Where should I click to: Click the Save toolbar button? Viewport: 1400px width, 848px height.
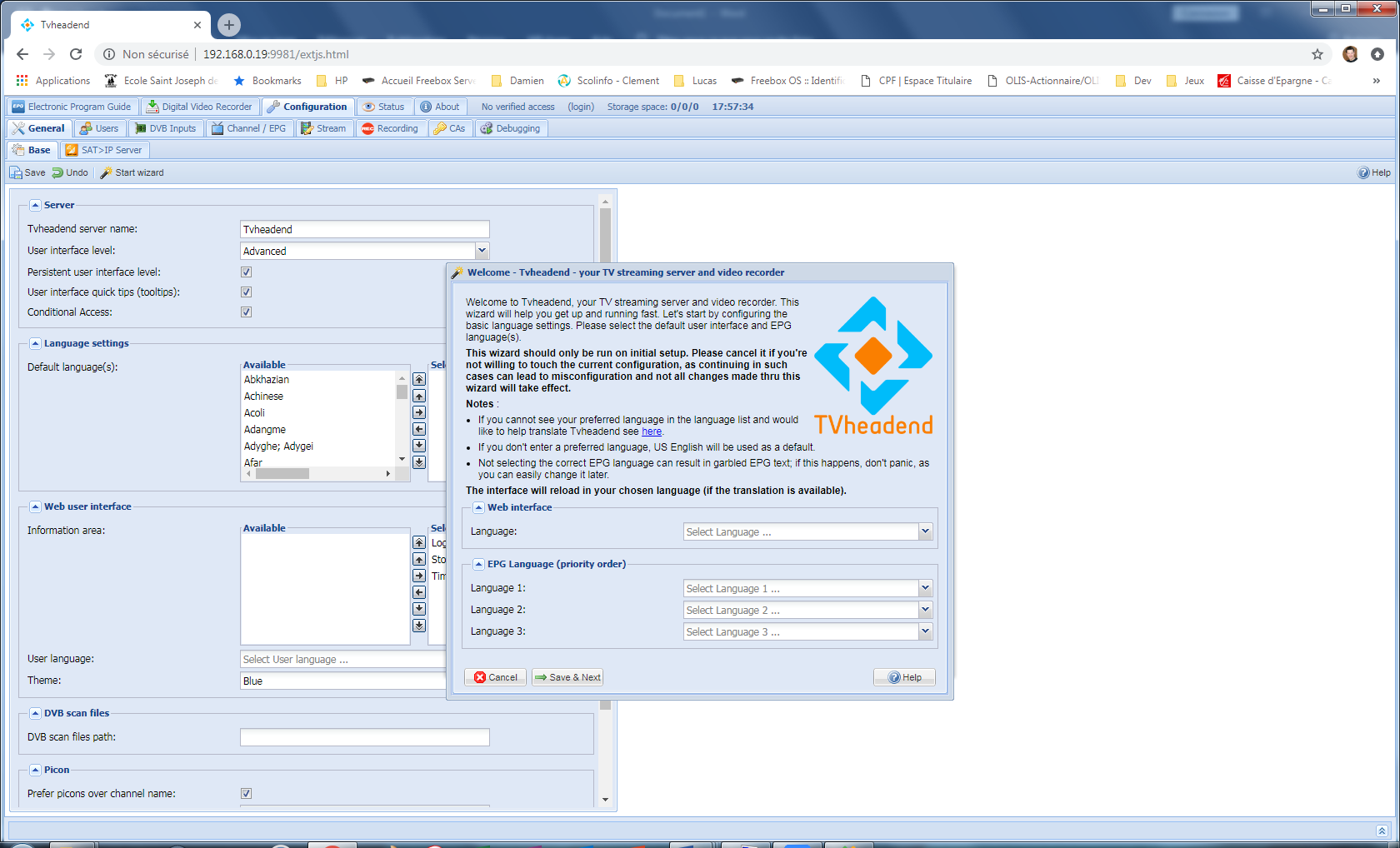coord(27,172)
